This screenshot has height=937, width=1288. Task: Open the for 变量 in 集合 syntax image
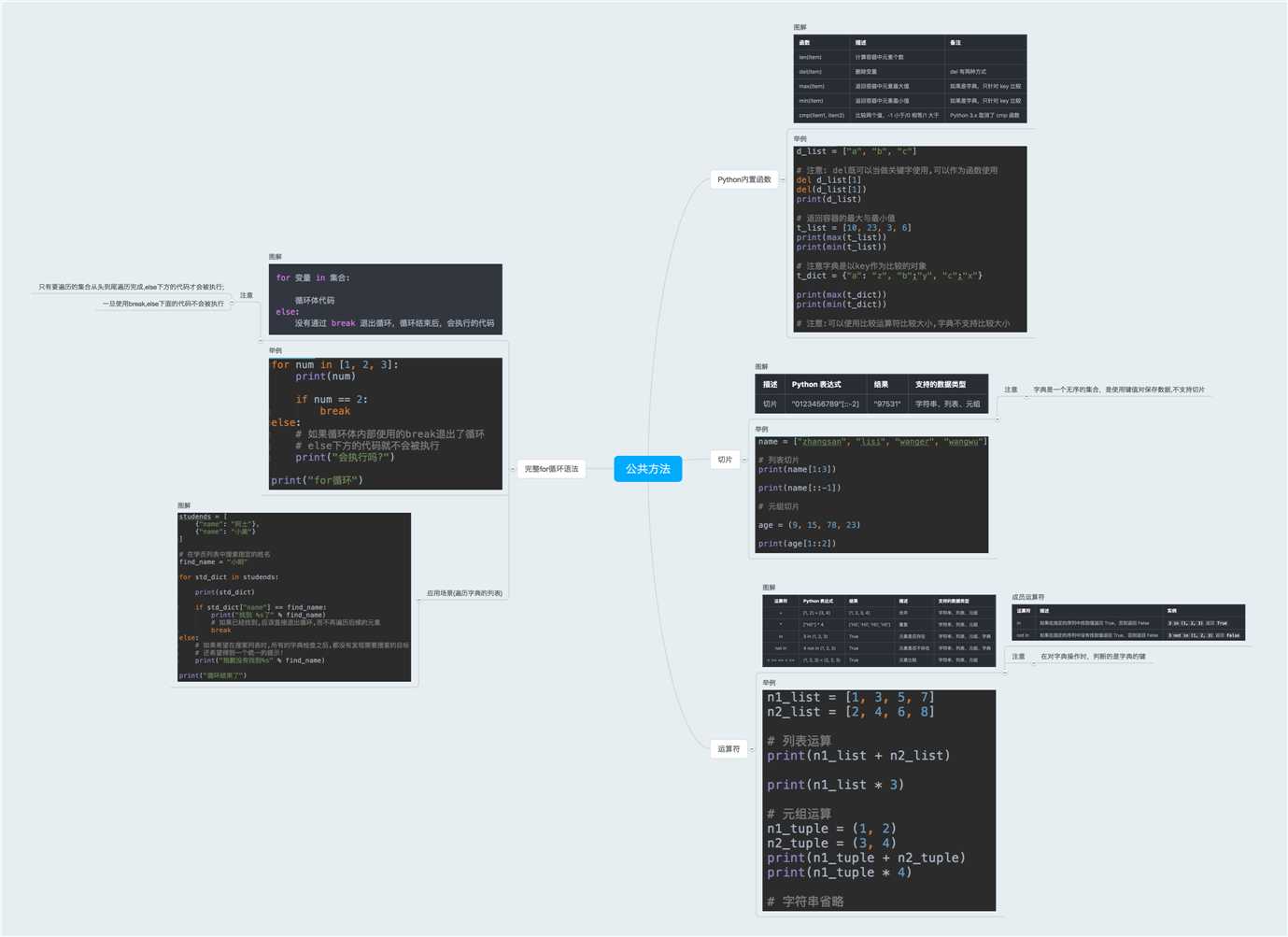385,299
